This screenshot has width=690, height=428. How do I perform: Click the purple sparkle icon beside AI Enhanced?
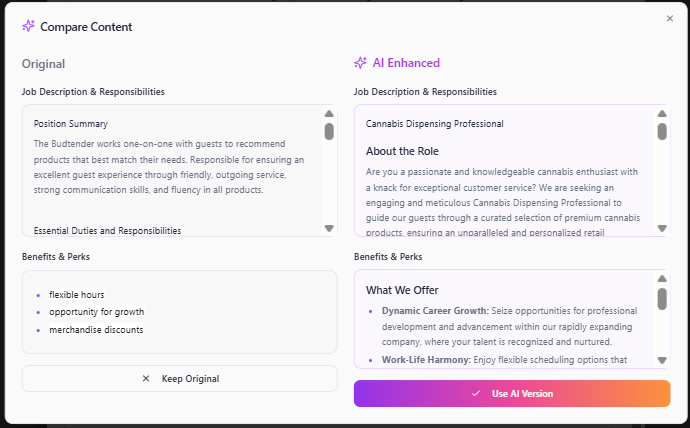click(x=360, y=63)
